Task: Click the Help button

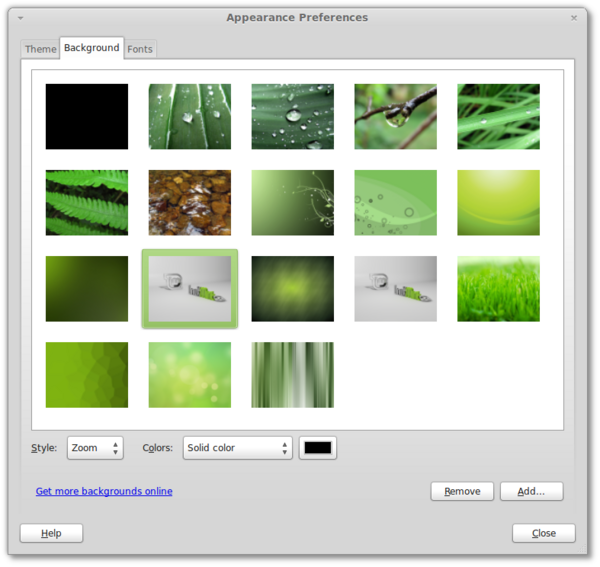Action: pos(51,533)
